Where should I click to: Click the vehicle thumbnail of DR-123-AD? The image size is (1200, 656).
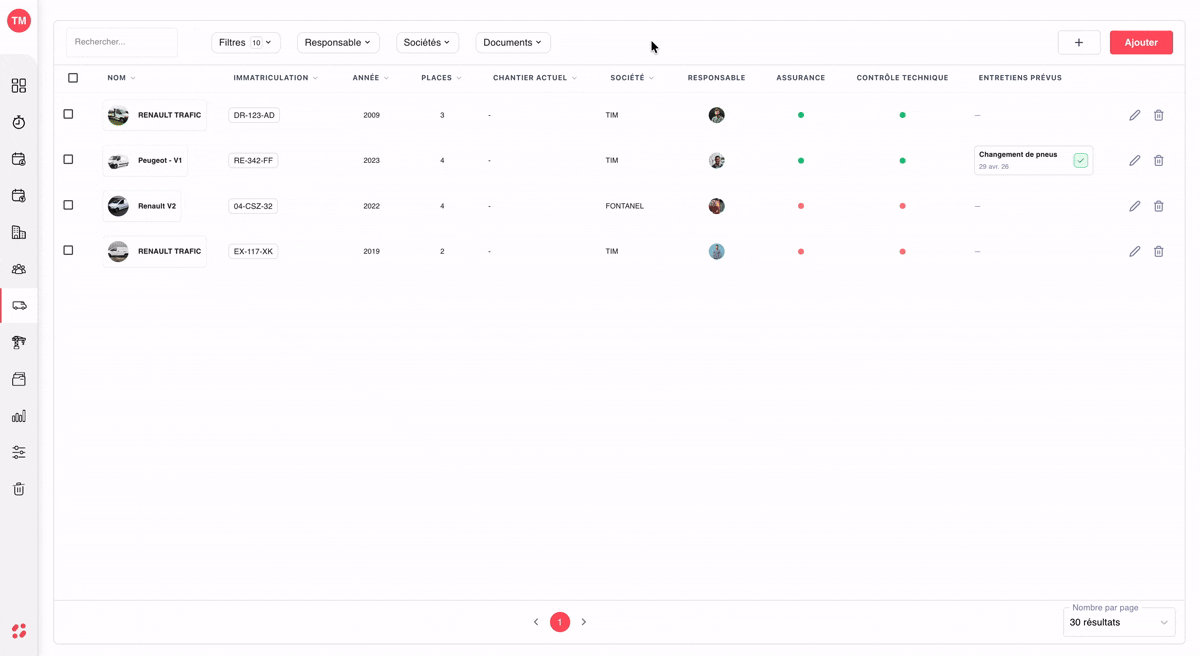(x=118, y=115)
